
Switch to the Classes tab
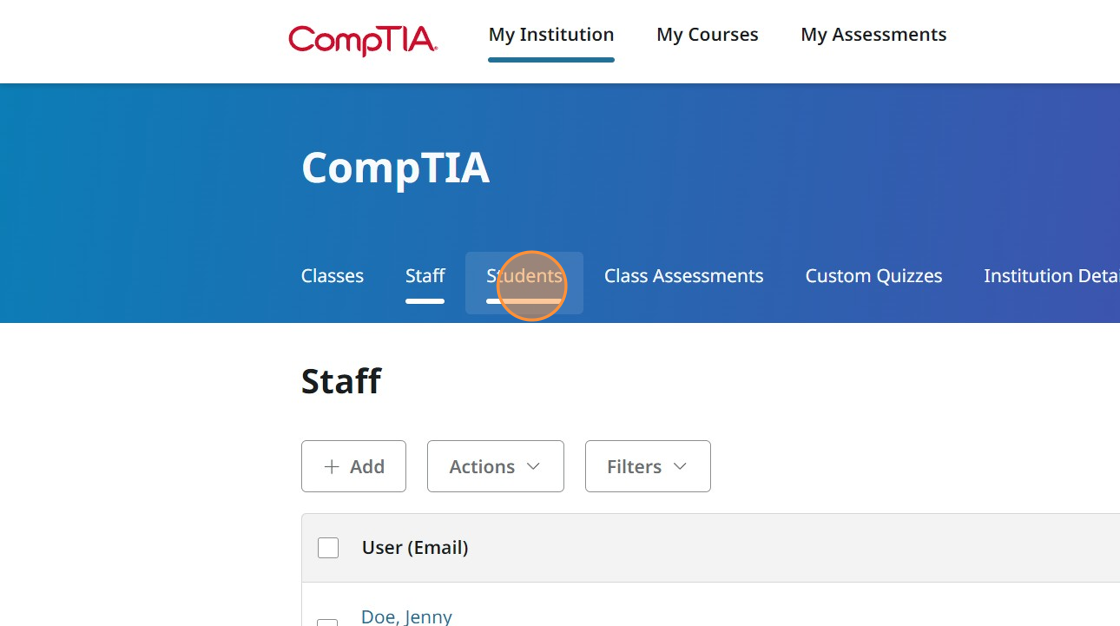(332, 276)
